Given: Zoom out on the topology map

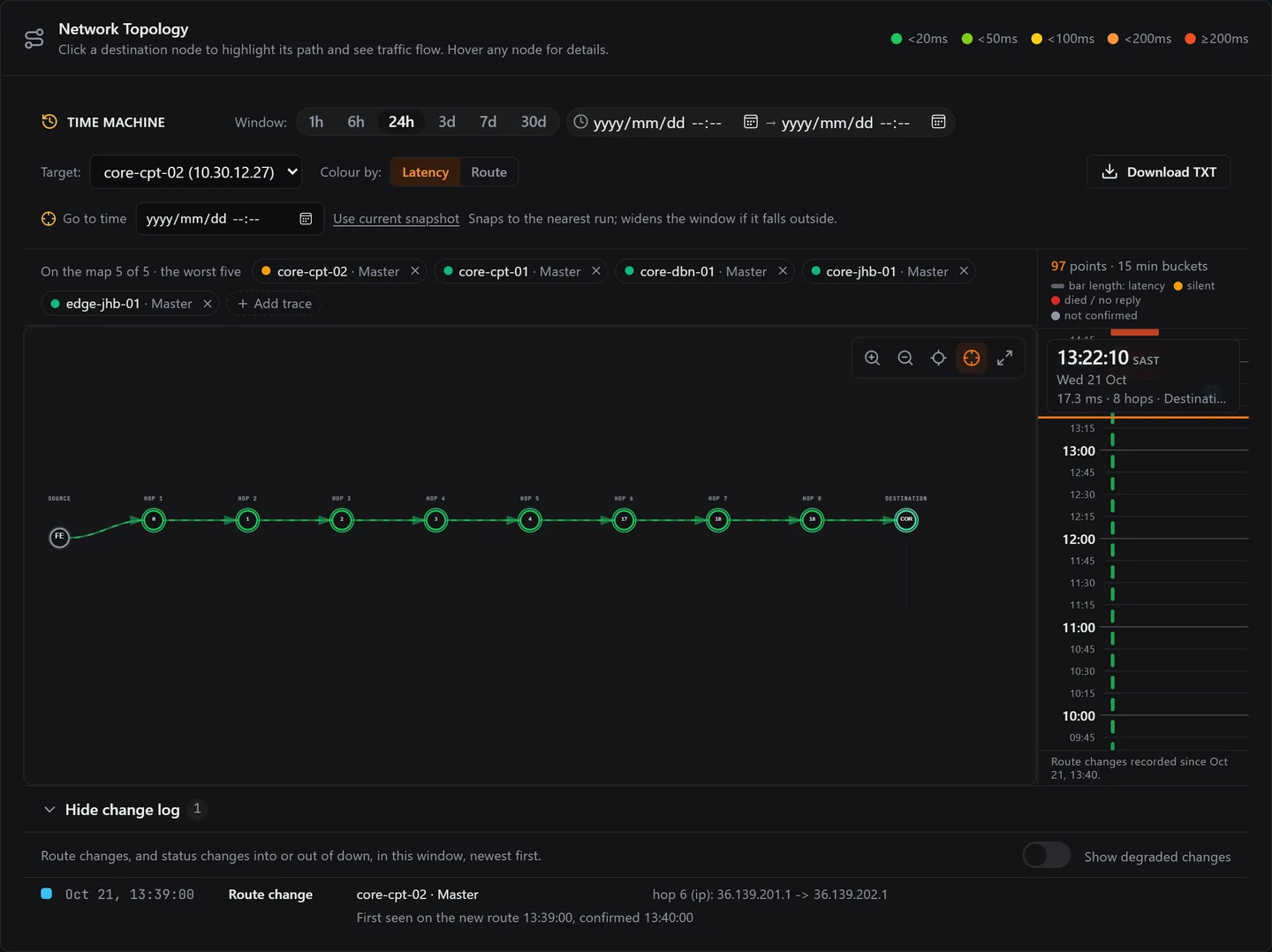Looking at the screenshot, I should [x=905, y=358].
